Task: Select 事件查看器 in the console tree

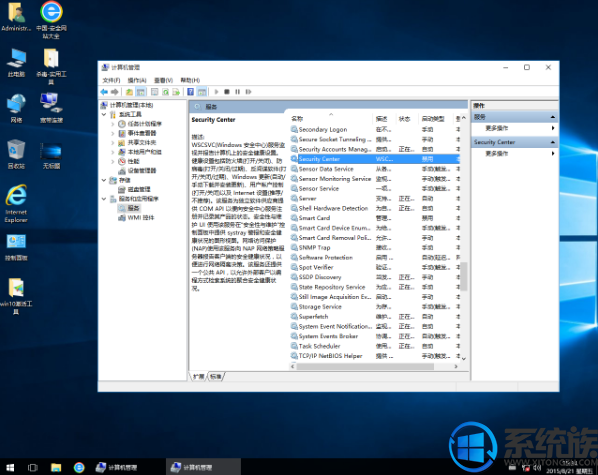Action: tap(141, 133)
